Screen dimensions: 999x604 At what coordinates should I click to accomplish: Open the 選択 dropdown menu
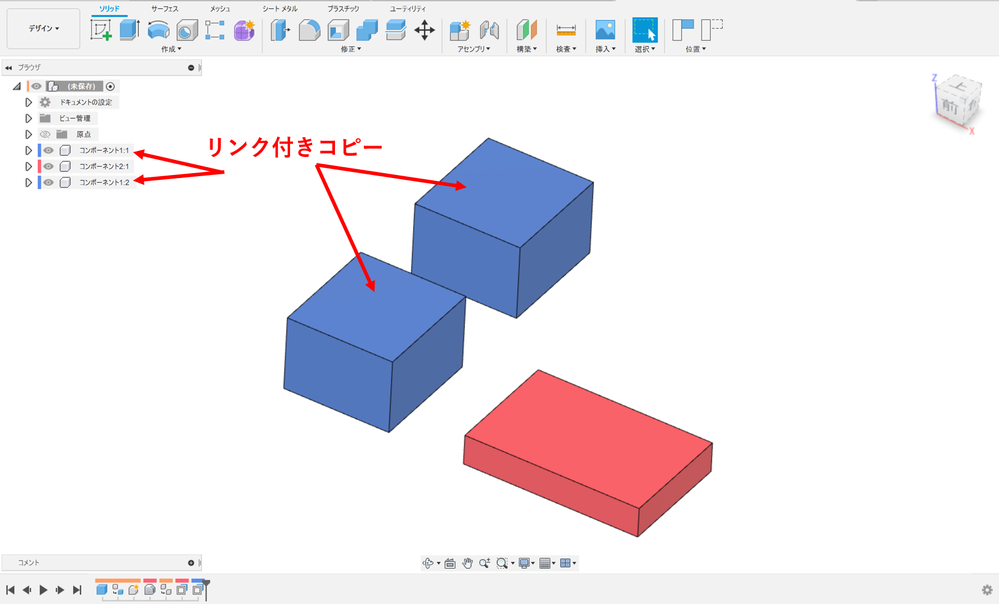644,49
